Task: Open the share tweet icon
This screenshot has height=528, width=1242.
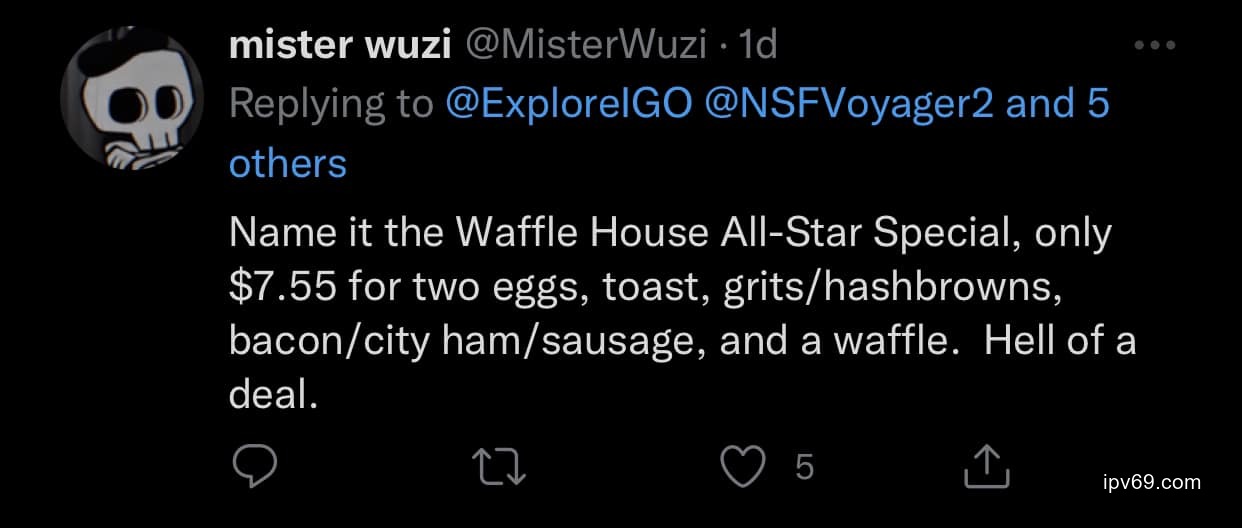Action: click(983, 467)
